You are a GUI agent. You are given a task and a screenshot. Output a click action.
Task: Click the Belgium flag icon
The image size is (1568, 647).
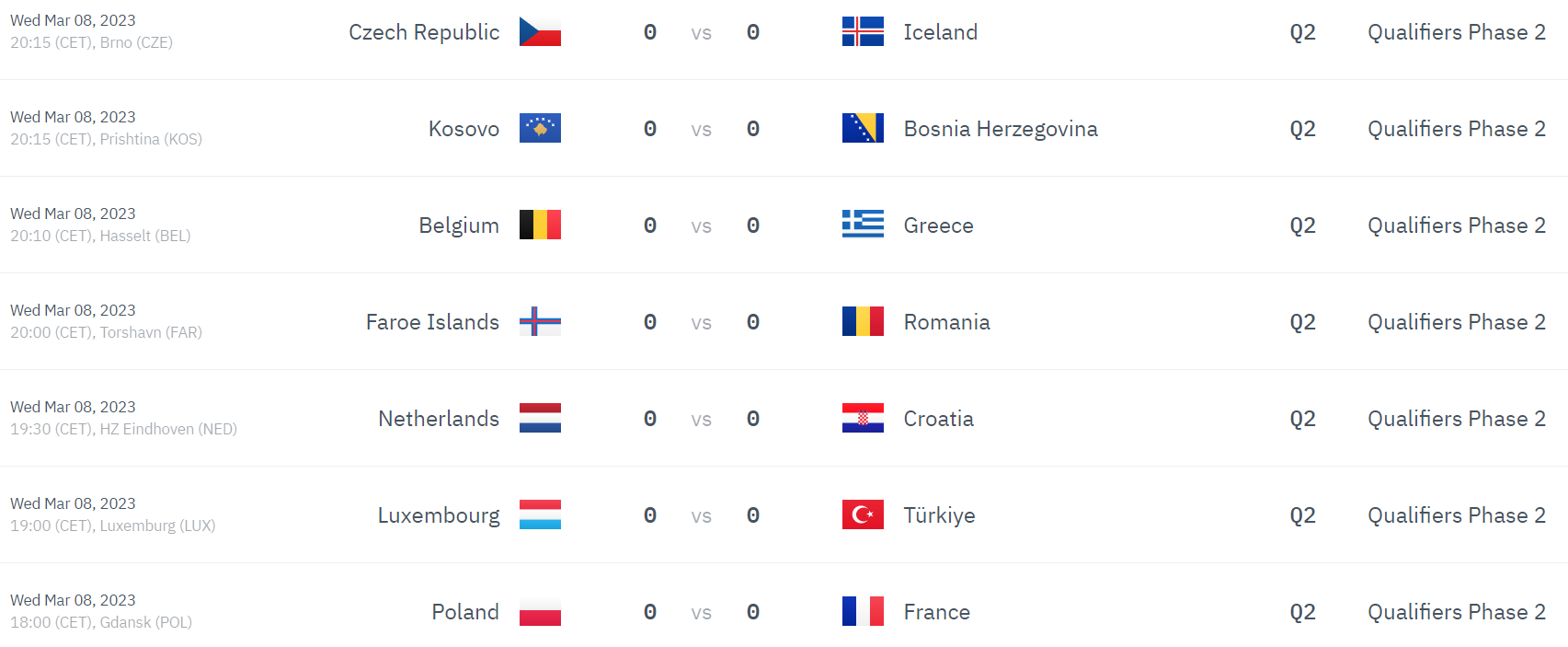point(540,225)
